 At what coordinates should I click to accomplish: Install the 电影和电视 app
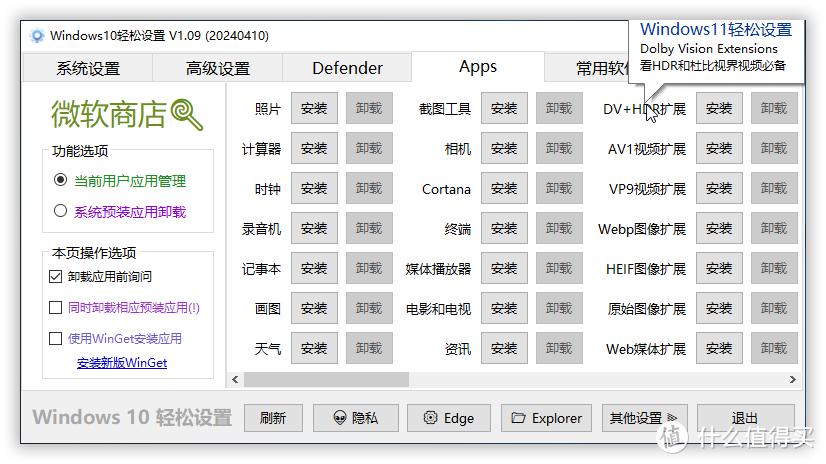pos(504,308)
